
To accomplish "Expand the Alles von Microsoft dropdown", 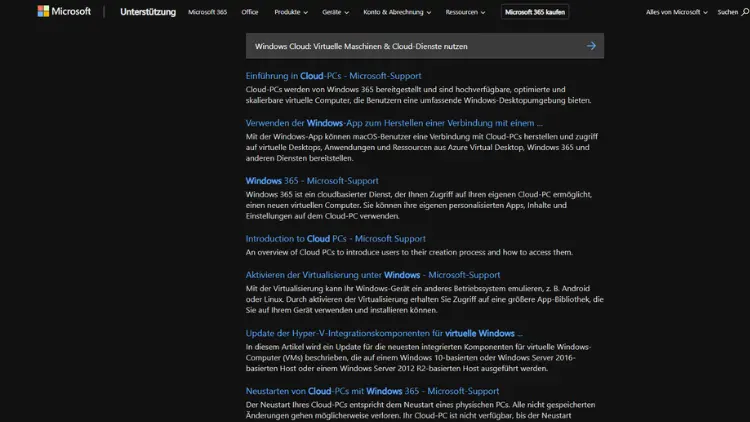I will 676,12.
